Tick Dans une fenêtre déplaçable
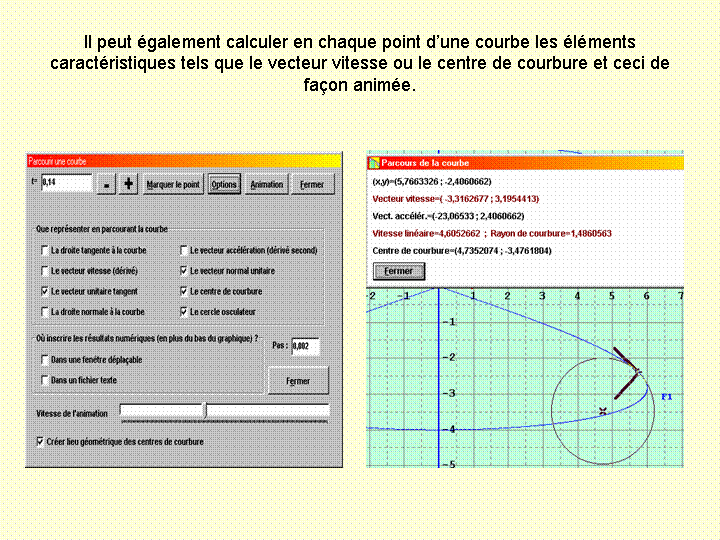 44,359
